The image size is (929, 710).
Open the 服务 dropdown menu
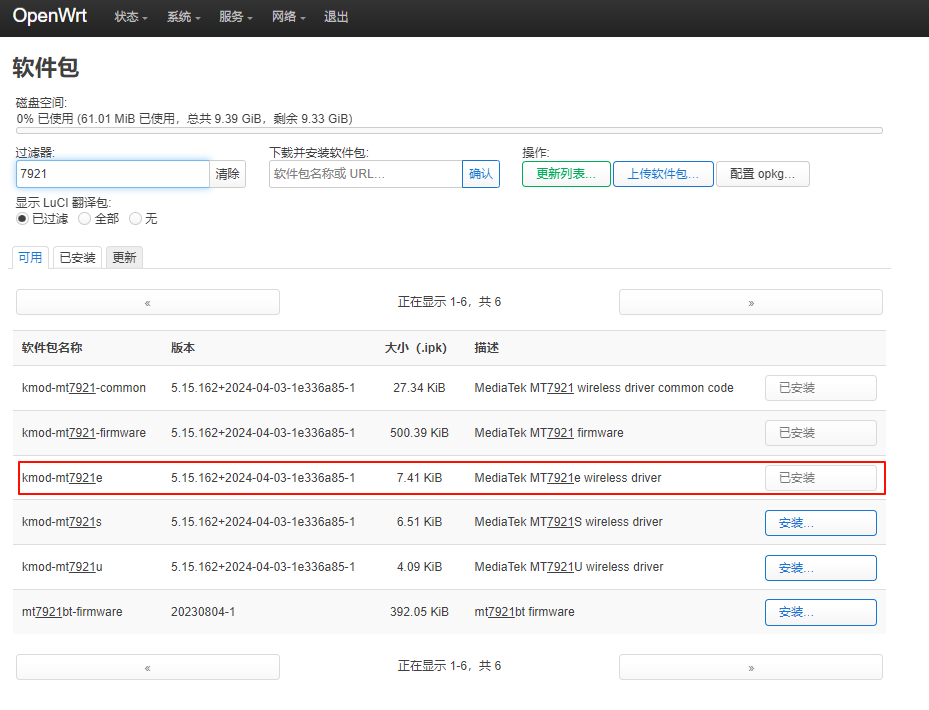236,17
